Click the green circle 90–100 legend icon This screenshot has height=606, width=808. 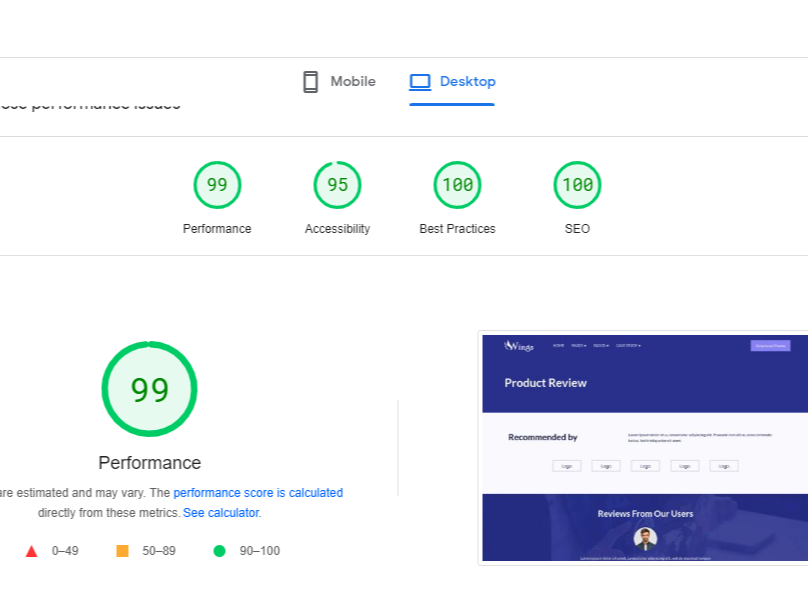pyautogui.click(x=220, y=551)
